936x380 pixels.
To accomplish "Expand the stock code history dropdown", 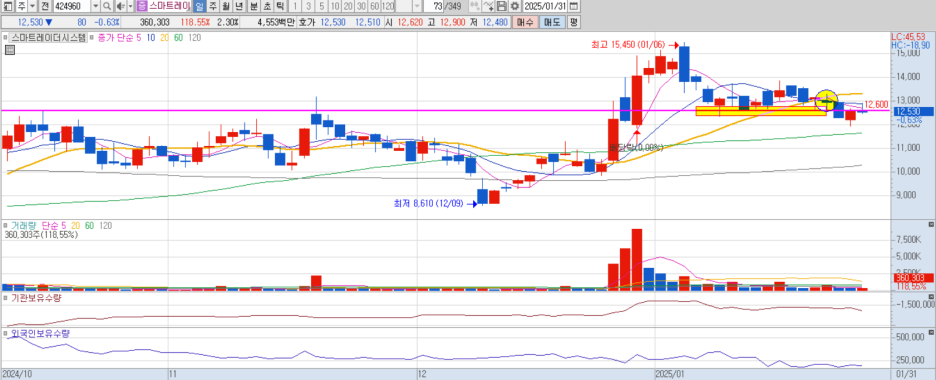I will click(96, 7).
